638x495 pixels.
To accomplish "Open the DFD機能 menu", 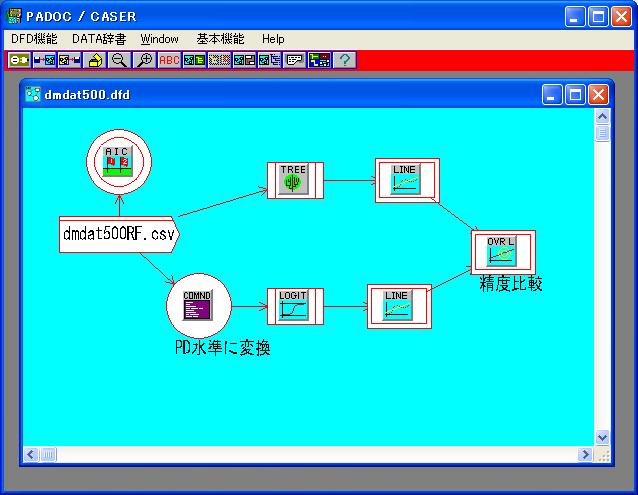I will [x=34, y=39].
